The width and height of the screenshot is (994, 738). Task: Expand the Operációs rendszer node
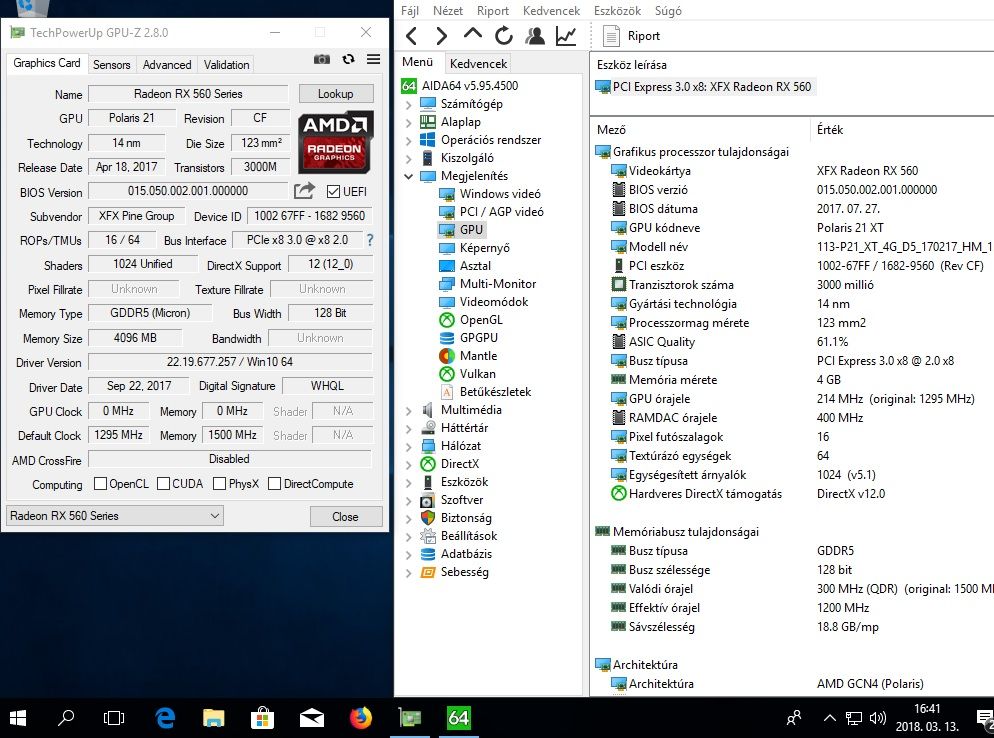pos(408,140)
